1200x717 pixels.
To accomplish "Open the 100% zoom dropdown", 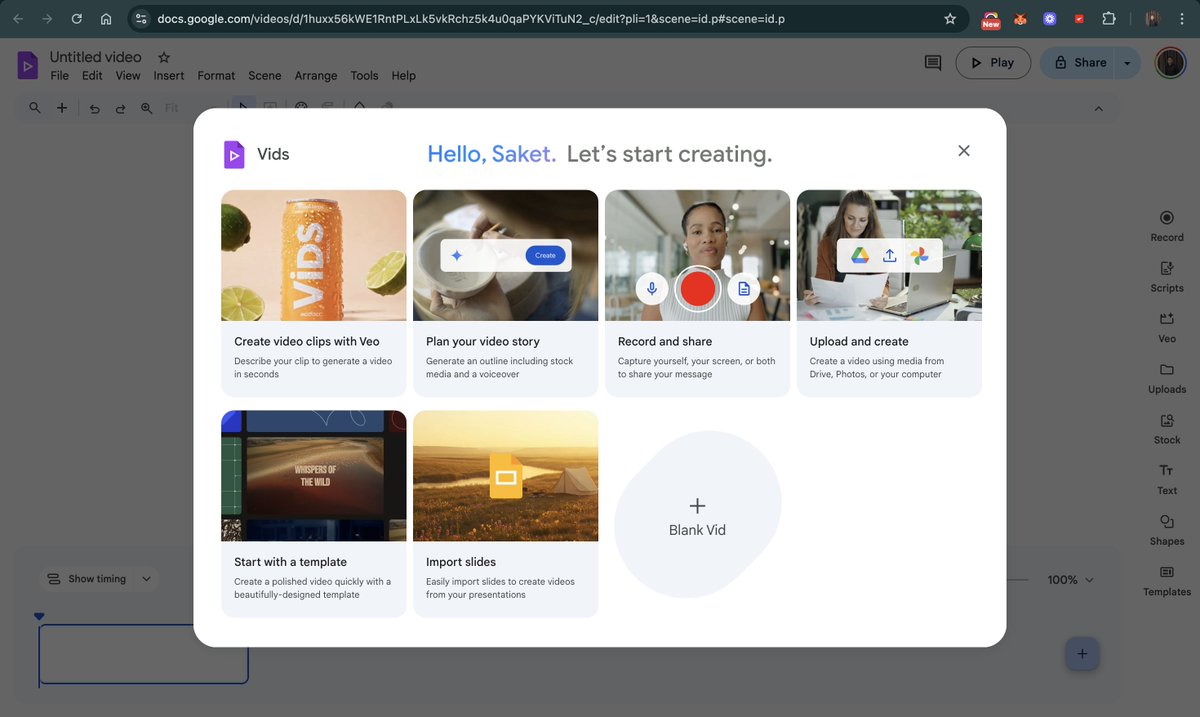I will pyautogui.click(x=1071, y=579).
